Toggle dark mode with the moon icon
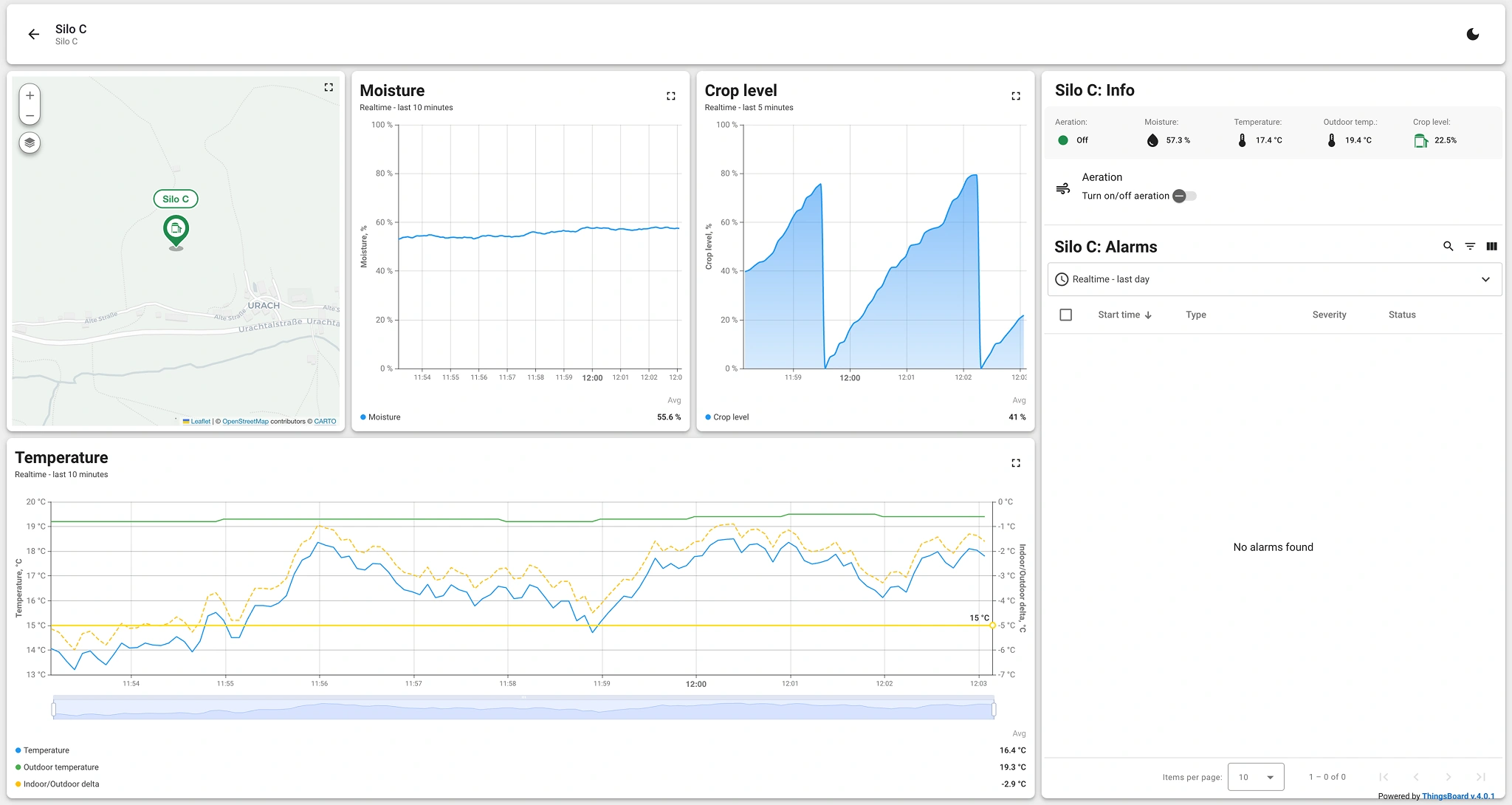 pyautogui.click(x=1472, y=34)
